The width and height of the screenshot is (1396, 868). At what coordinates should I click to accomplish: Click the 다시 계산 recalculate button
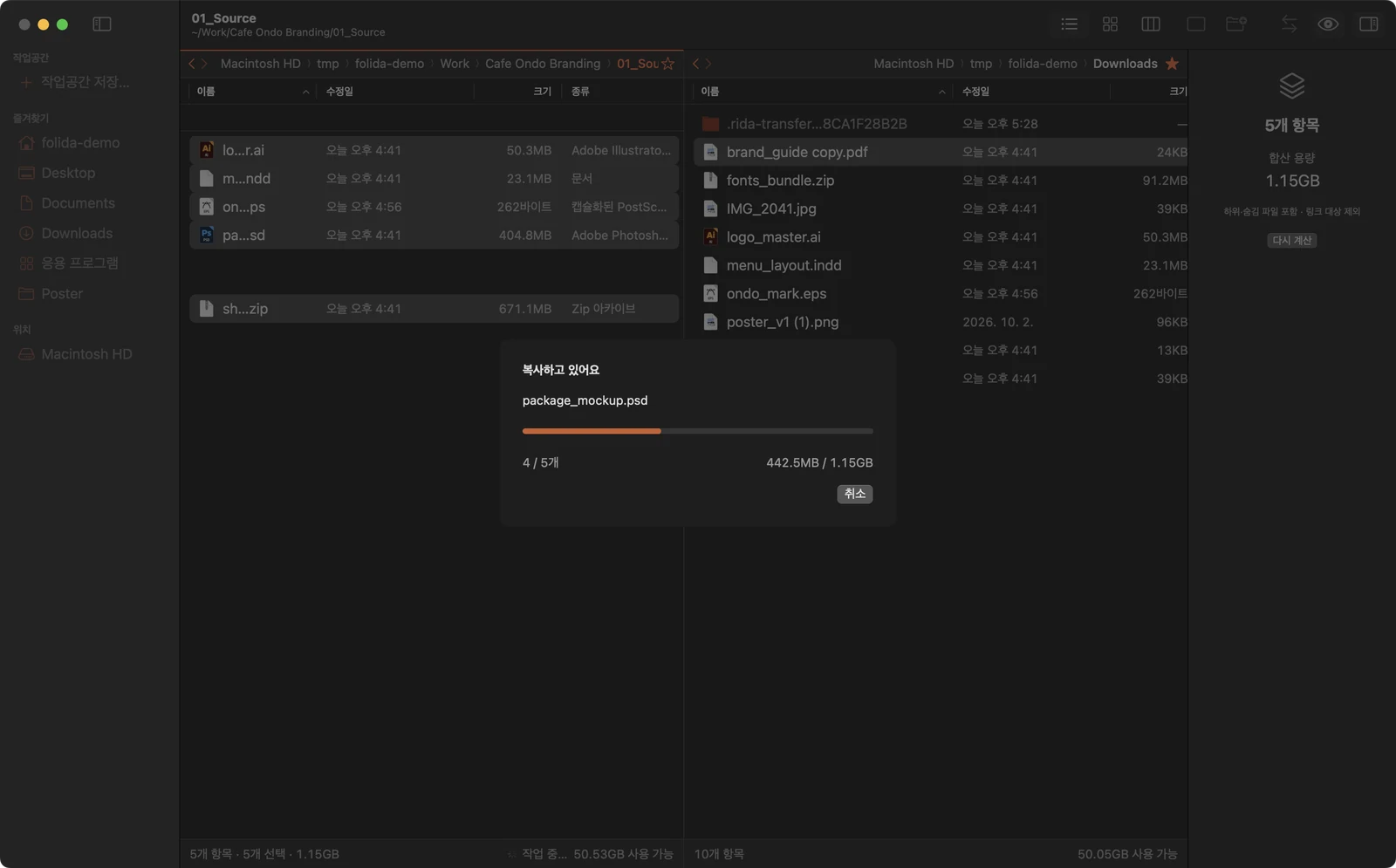[1292, 241]
